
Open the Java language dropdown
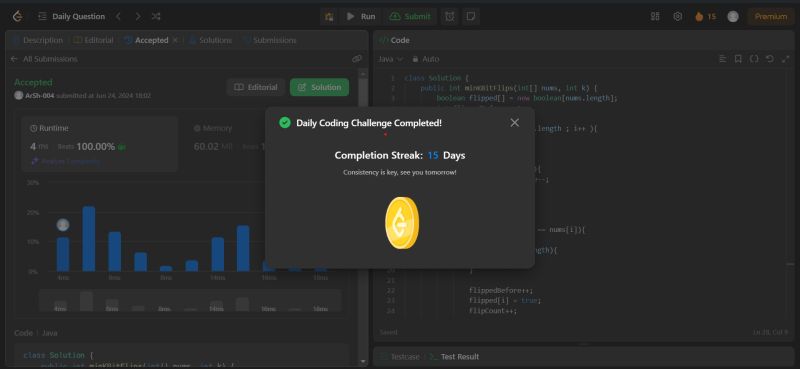(x=390, y=59)
